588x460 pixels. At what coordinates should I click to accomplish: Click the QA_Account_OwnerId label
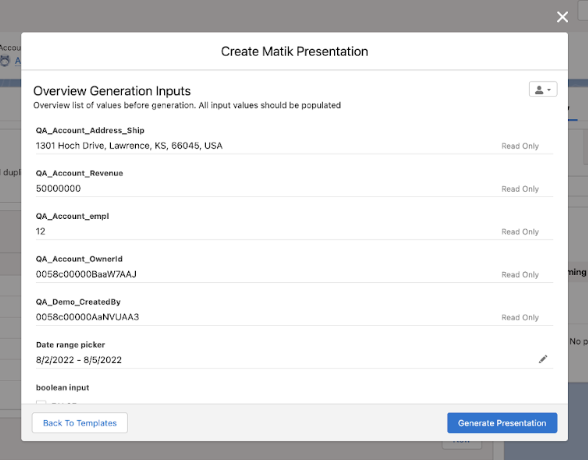(x=79, y=259)
